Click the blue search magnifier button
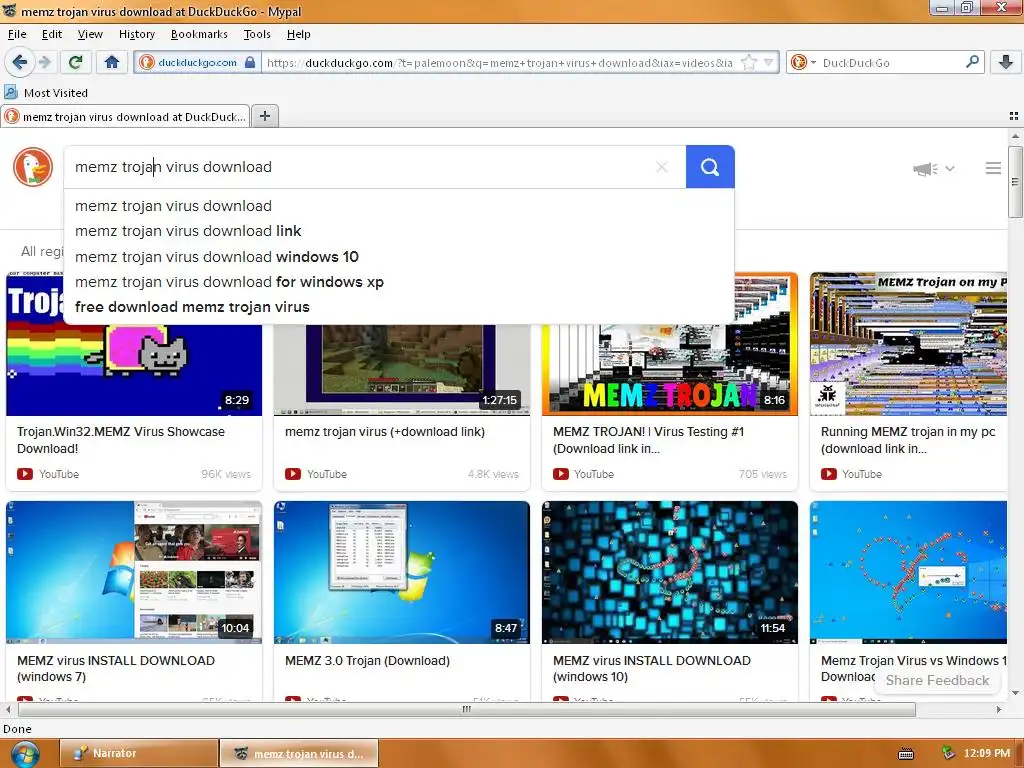The width and height of the screenshot is (1024, 768). pyautogui.click(x=710, y=167)
